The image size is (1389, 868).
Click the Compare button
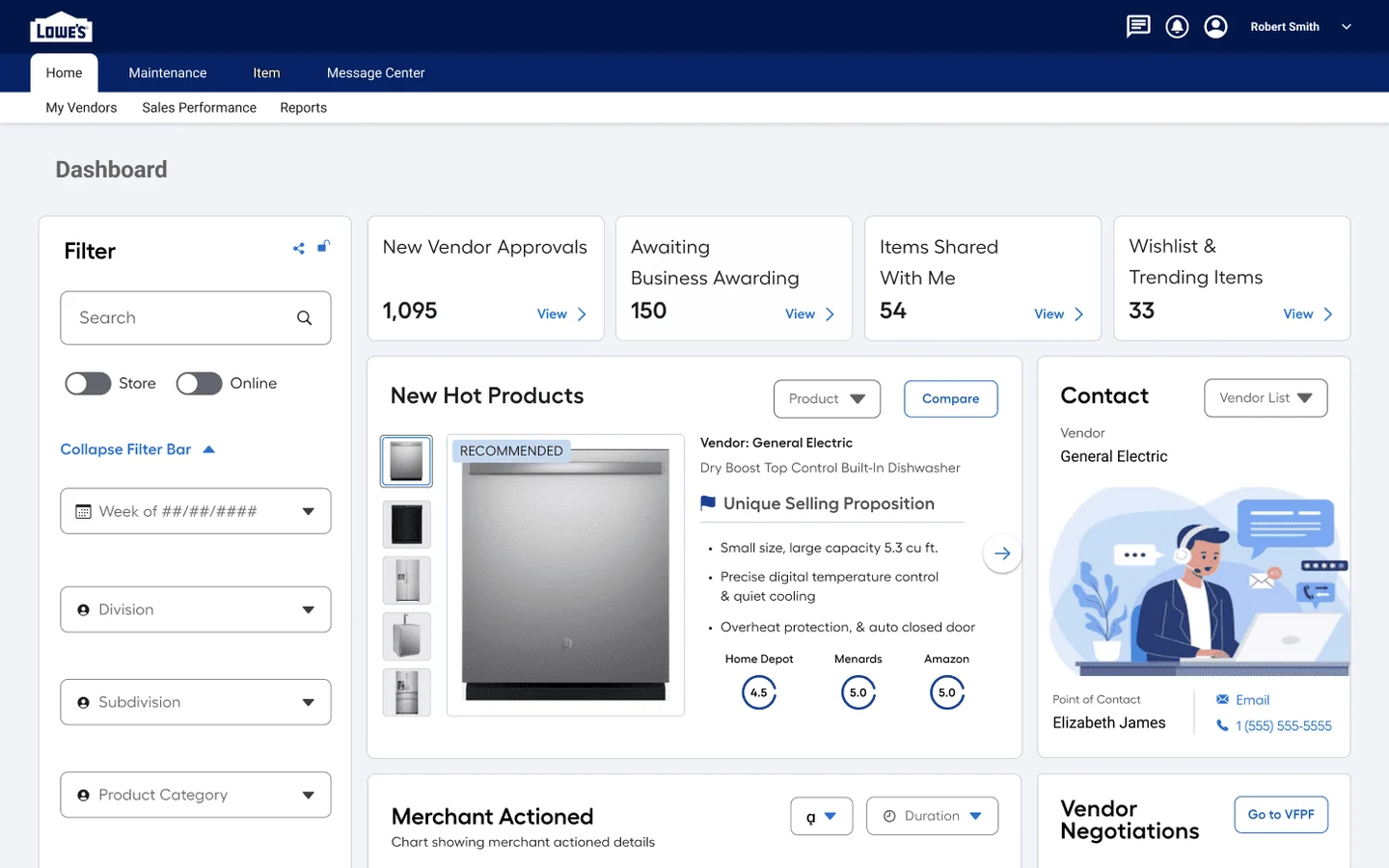[950, 399]
